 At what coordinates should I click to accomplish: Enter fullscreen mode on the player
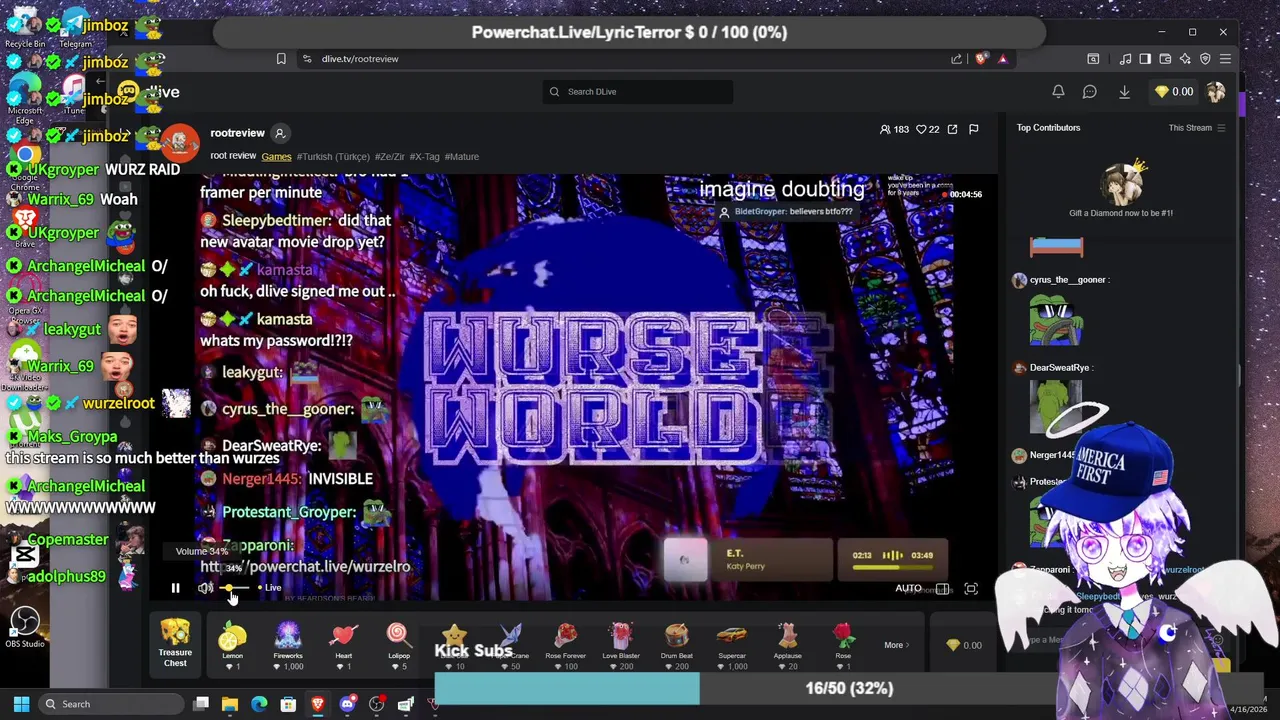click(971, 589)
